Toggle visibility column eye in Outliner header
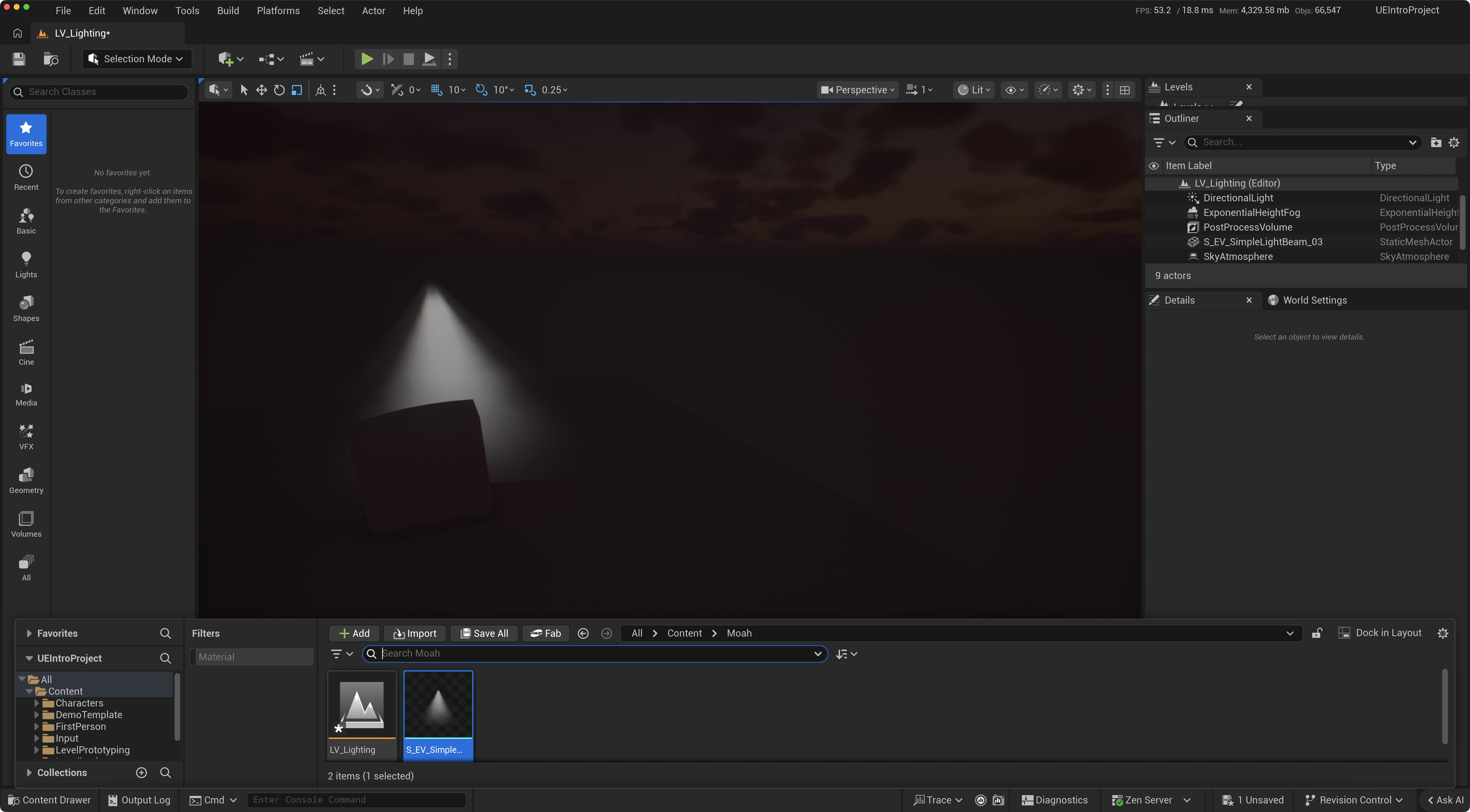Viewport: 1470px width, 812px height. (x=1153, y=166)
